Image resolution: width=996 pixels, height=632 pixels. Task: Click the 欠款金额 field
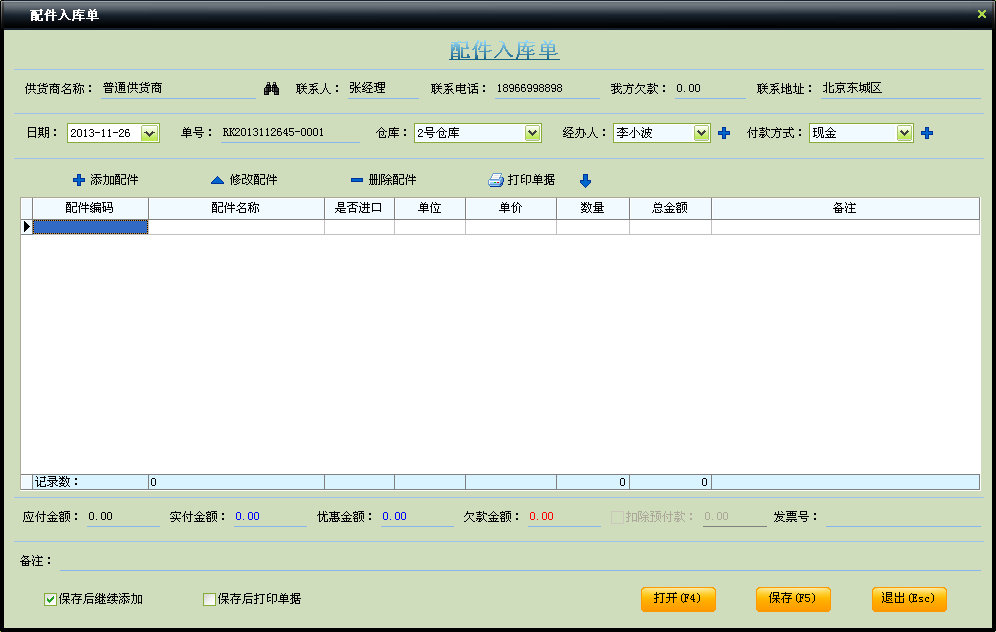click(x=564, y=517)
